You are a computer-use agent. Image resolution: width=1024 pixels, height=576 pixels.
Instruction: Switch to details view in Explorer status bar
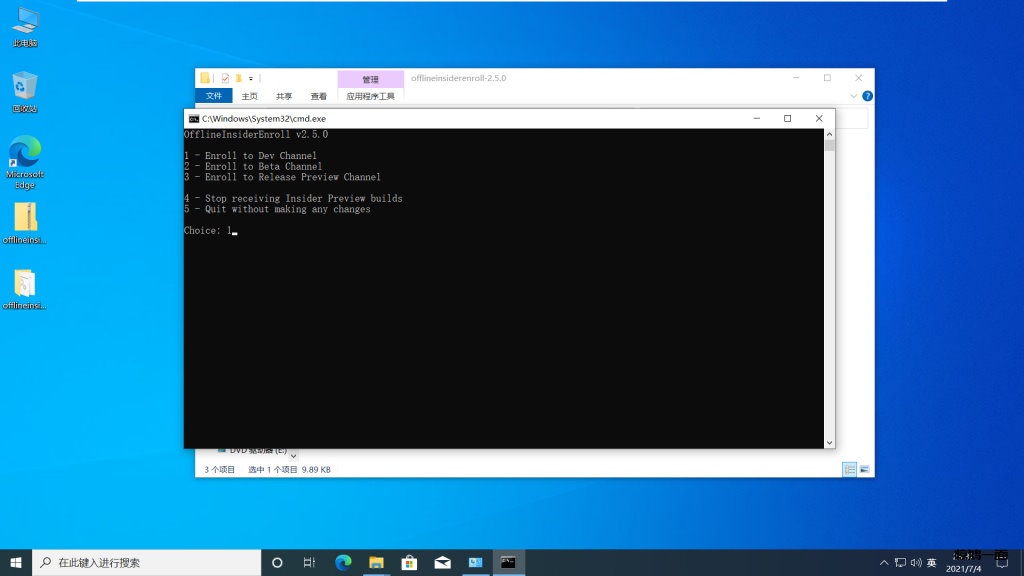pos(849,469)
